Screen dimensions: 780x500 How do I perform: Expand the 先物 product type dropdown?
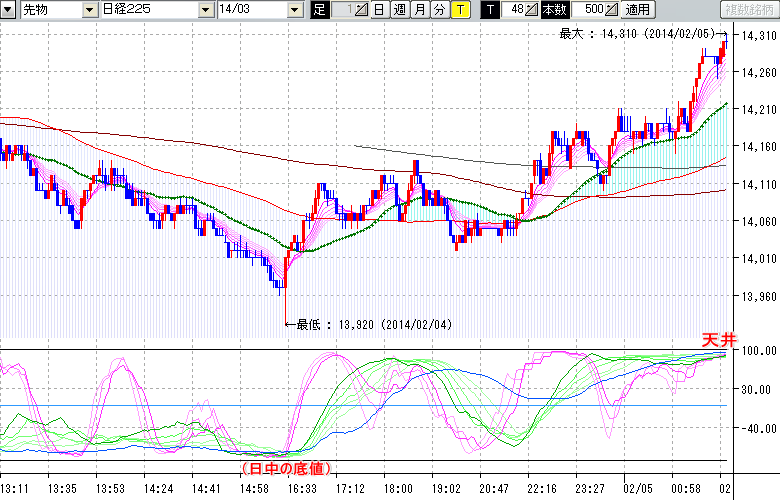click(x=89, y=9)
